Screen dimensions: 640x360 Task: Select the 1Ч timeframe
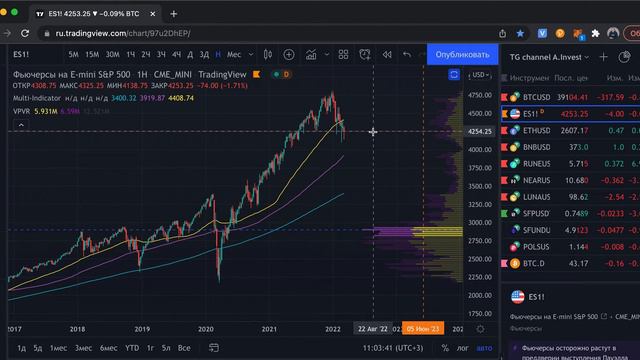pos(131,54)
